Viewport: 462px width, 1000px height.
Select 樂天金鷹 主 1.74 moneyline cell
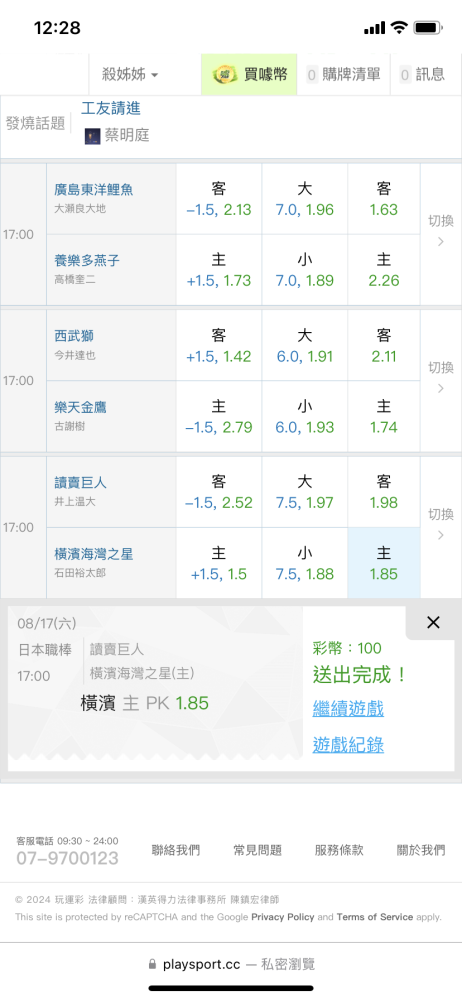pos(384,416)
